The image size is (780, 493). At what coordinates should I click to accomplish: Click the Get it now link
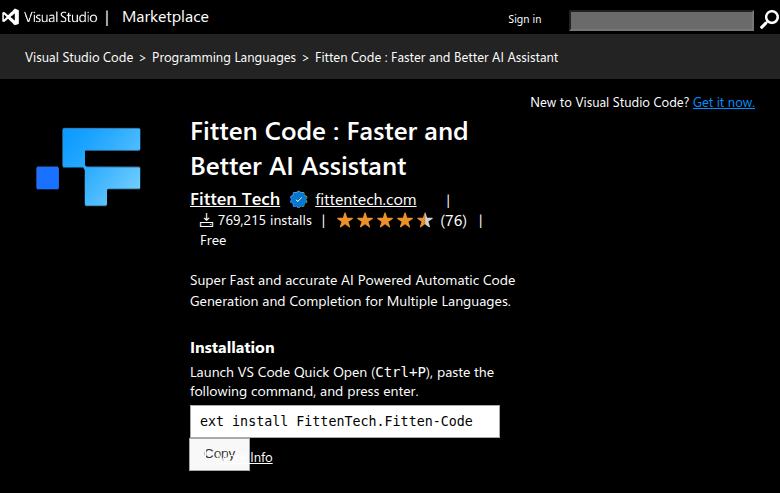(x=724, y=102)
